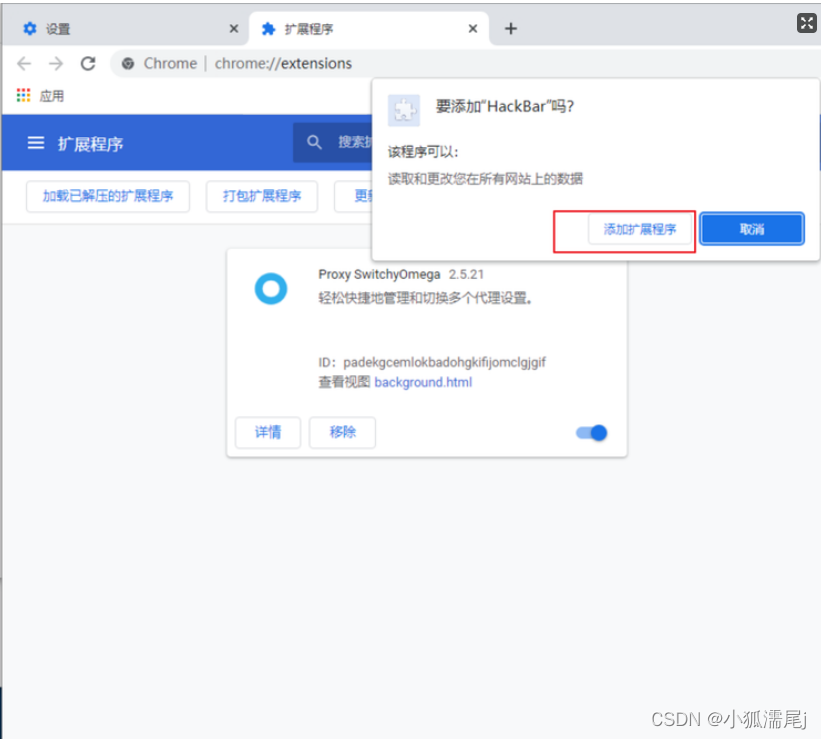This screenshot has height=739, width=821.
Task: Open a new tab with plus icon
Action: point(511,28)
